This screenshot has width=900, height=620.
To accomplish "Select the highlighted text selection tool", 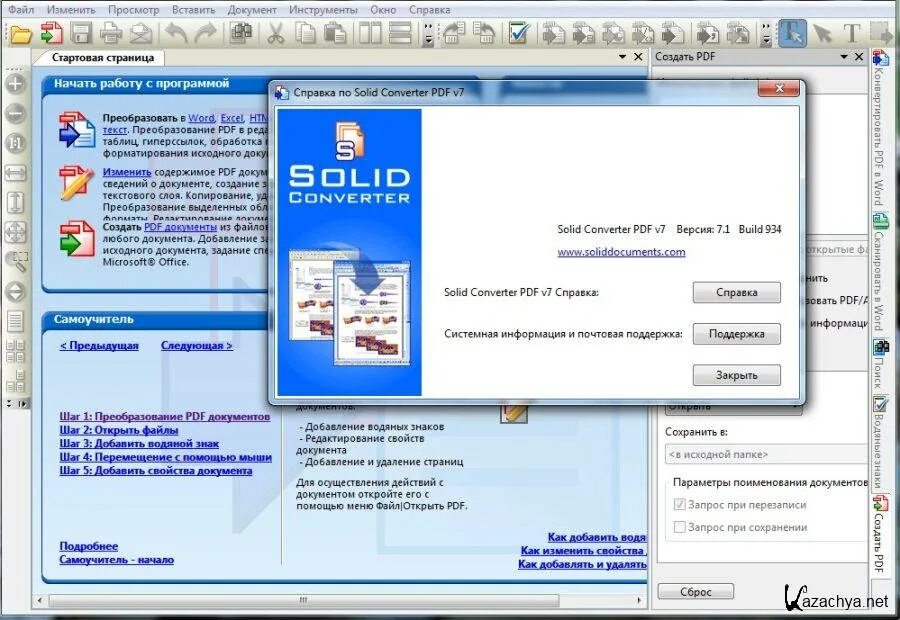I will click(x=793, y=33).
